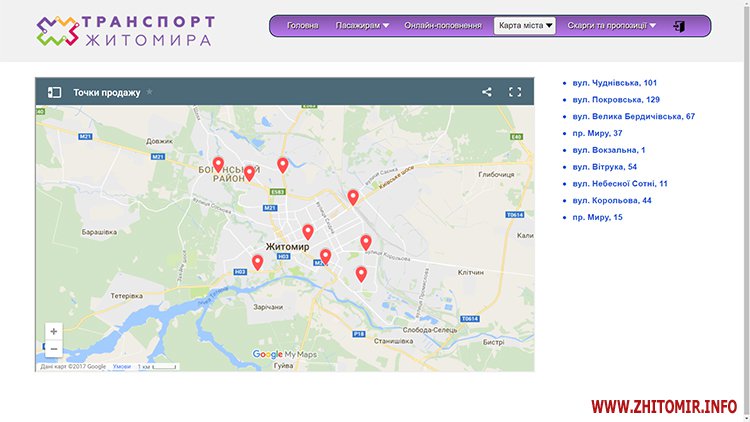Expand the Карта міста dropdown menu
Image resolution: width=750 pixels, height=422 pixels.
pyautogui.click(x=525, y=26)
